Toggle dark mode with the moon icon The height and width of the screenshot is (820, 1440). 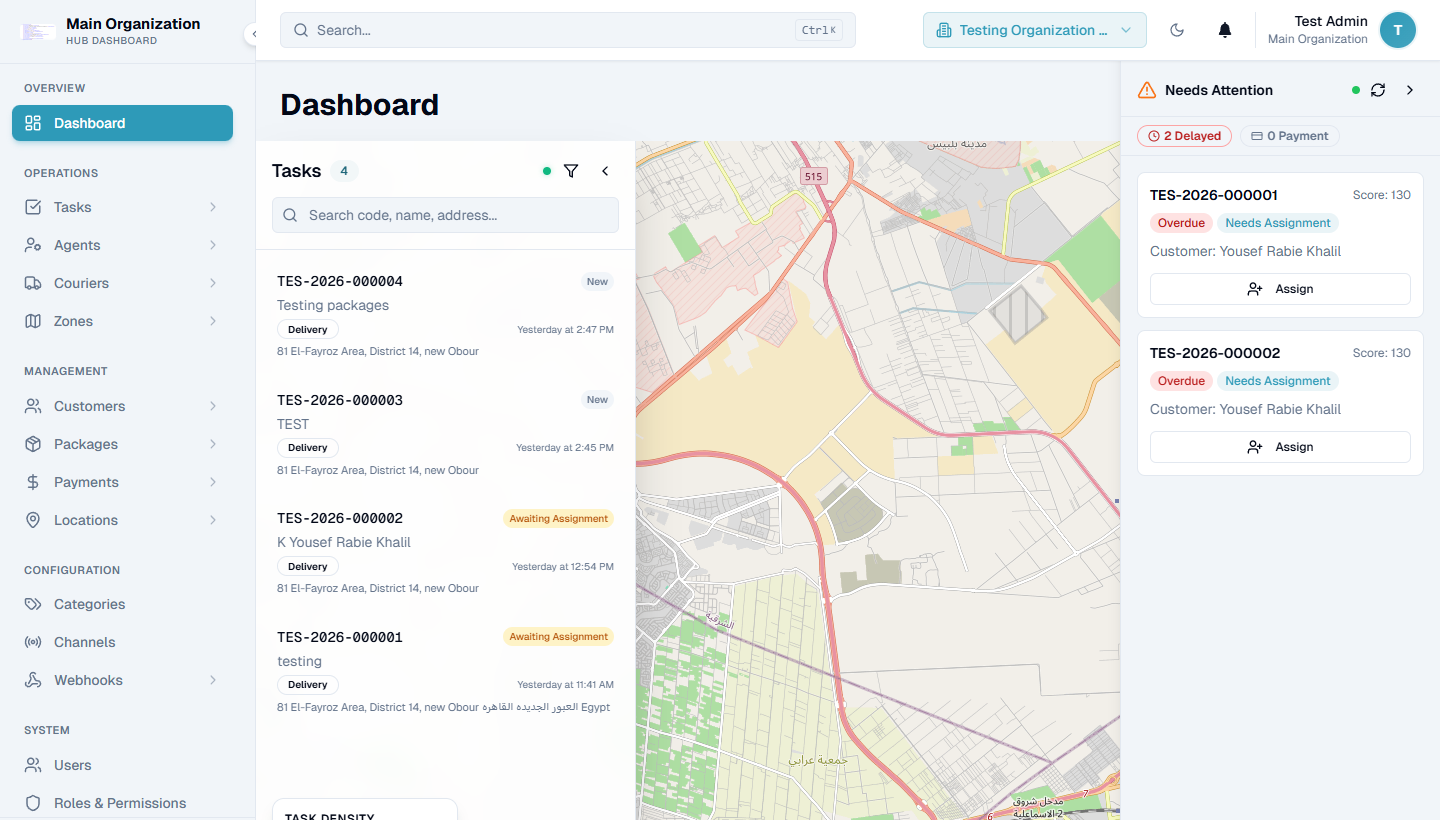point(1177,30)
